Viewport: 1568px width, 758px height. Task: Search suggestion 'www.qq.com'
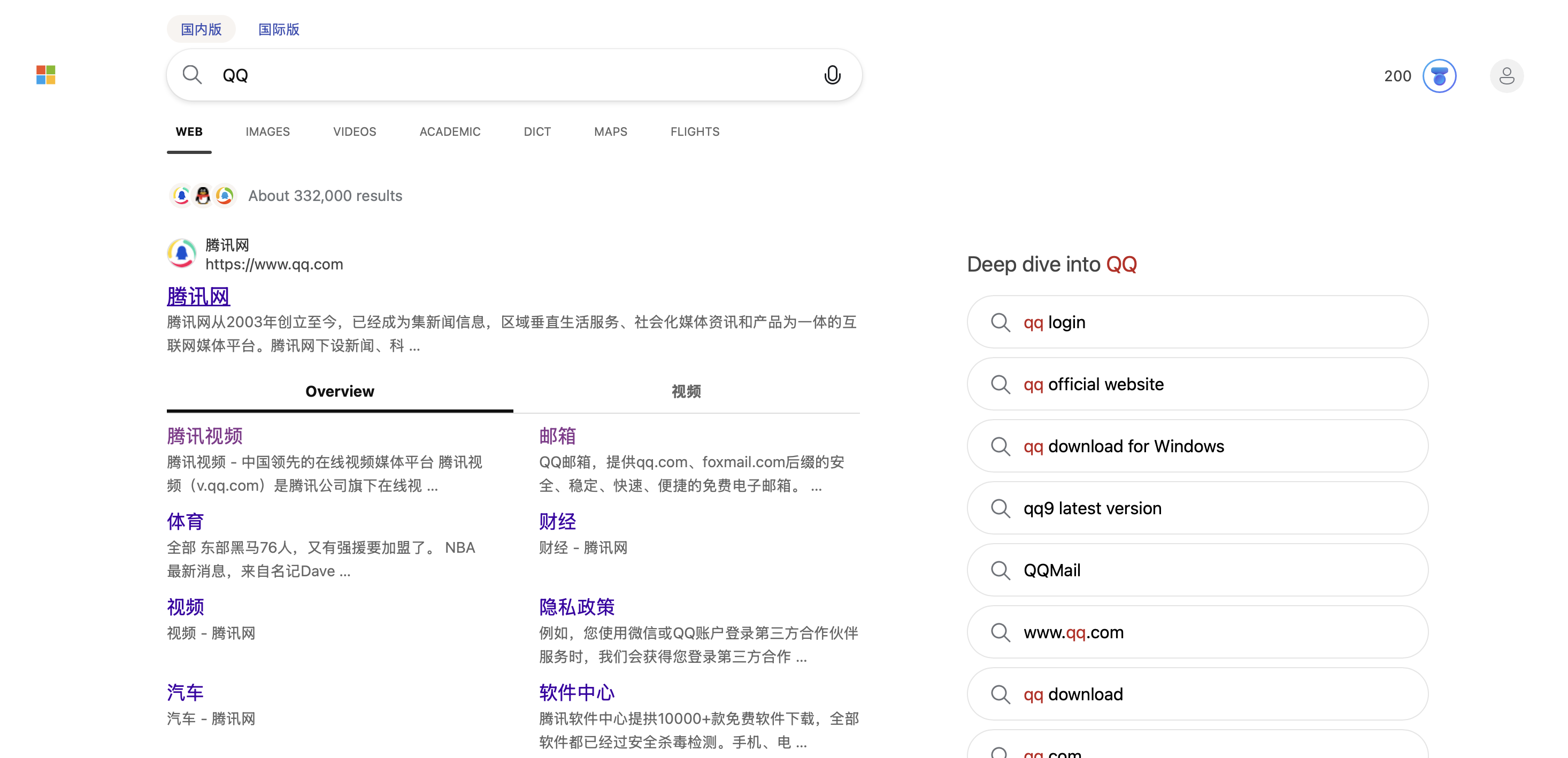click(1197, 632)
